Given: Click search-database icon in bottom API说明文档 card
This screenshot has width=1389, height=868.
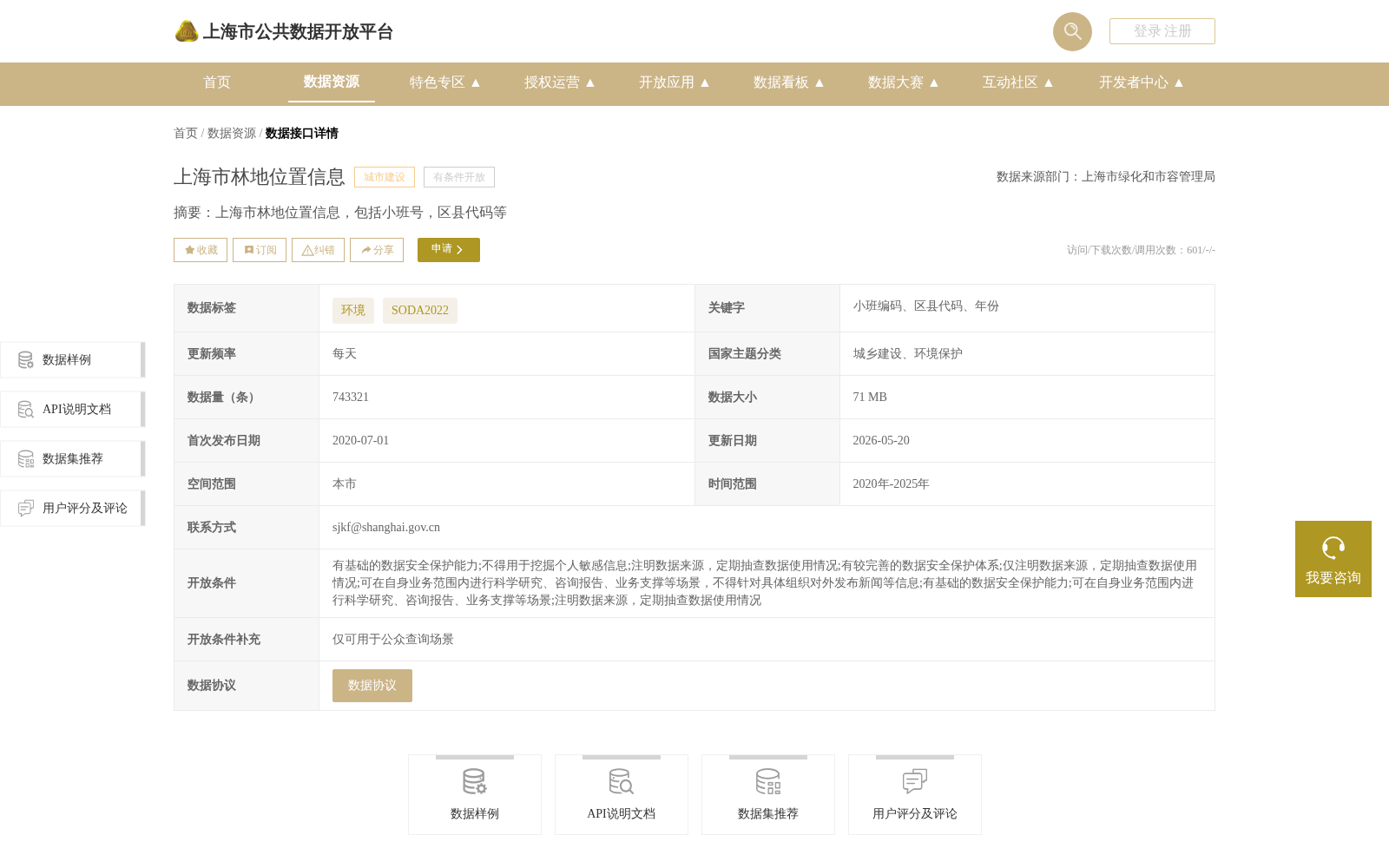Looking at the screenshot, I should tap(622, 781).
